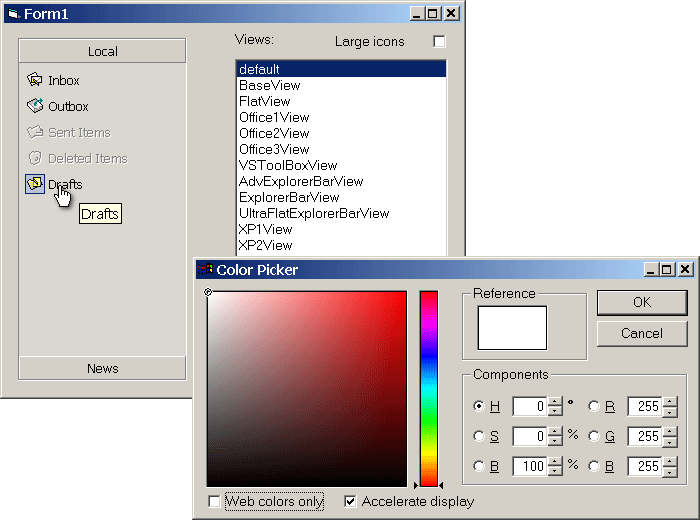Viewport: 700px width, 520px height.
Task: Collapse the Local group header
Action: coord(102,51)
